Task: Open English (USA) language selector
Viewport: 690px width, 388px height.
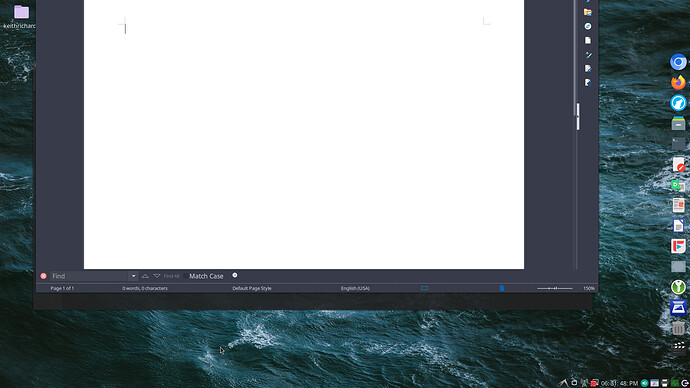Action: (355, 288)
